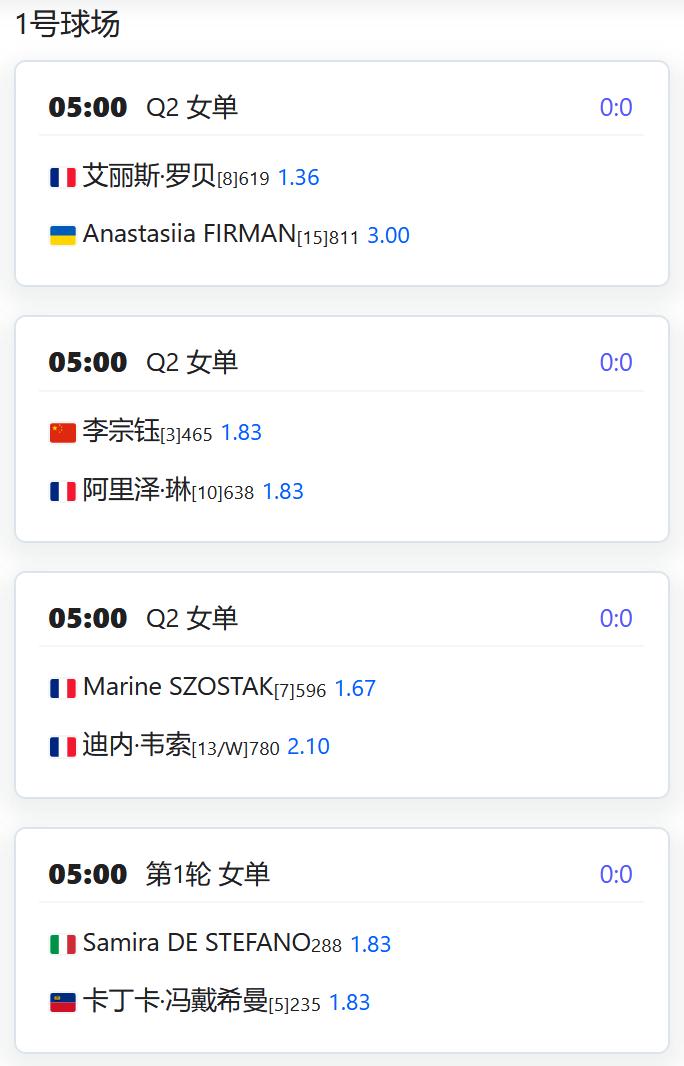Click the 0:0 score of the first match
Viewport: 684px width, 1066px height.
(615, 107)
